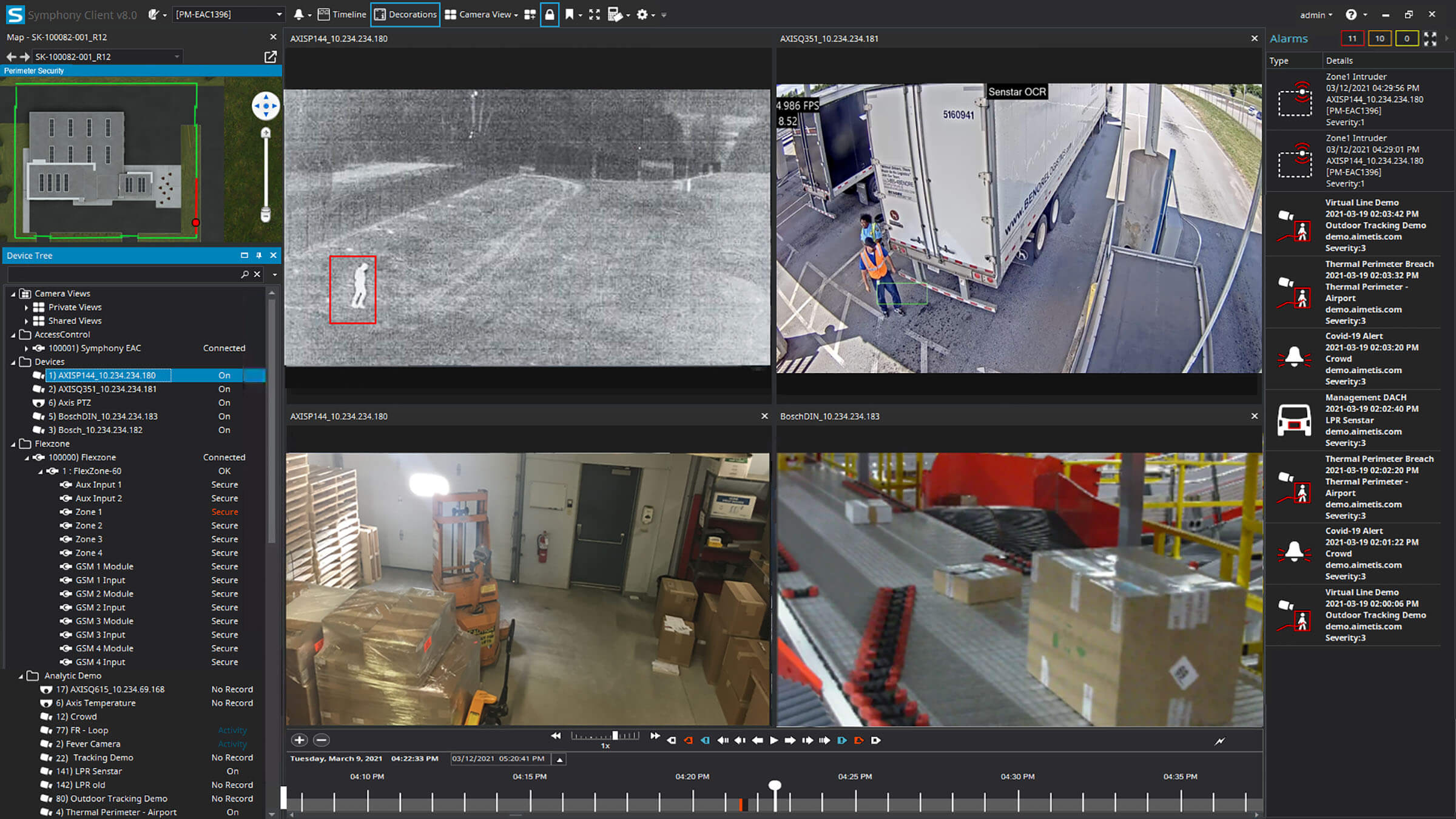Click the pan control on the map

pos(266,106)
